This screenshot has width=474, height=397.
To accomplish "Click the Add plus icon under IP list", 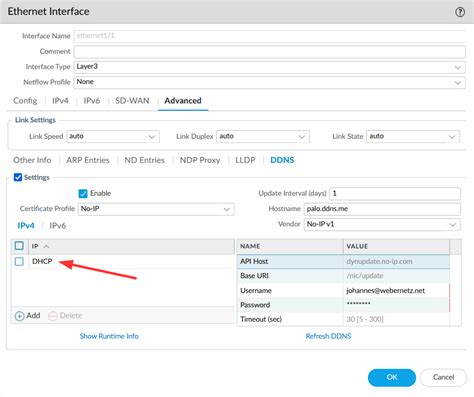I will pyautogui.click(x=20, y=316).
